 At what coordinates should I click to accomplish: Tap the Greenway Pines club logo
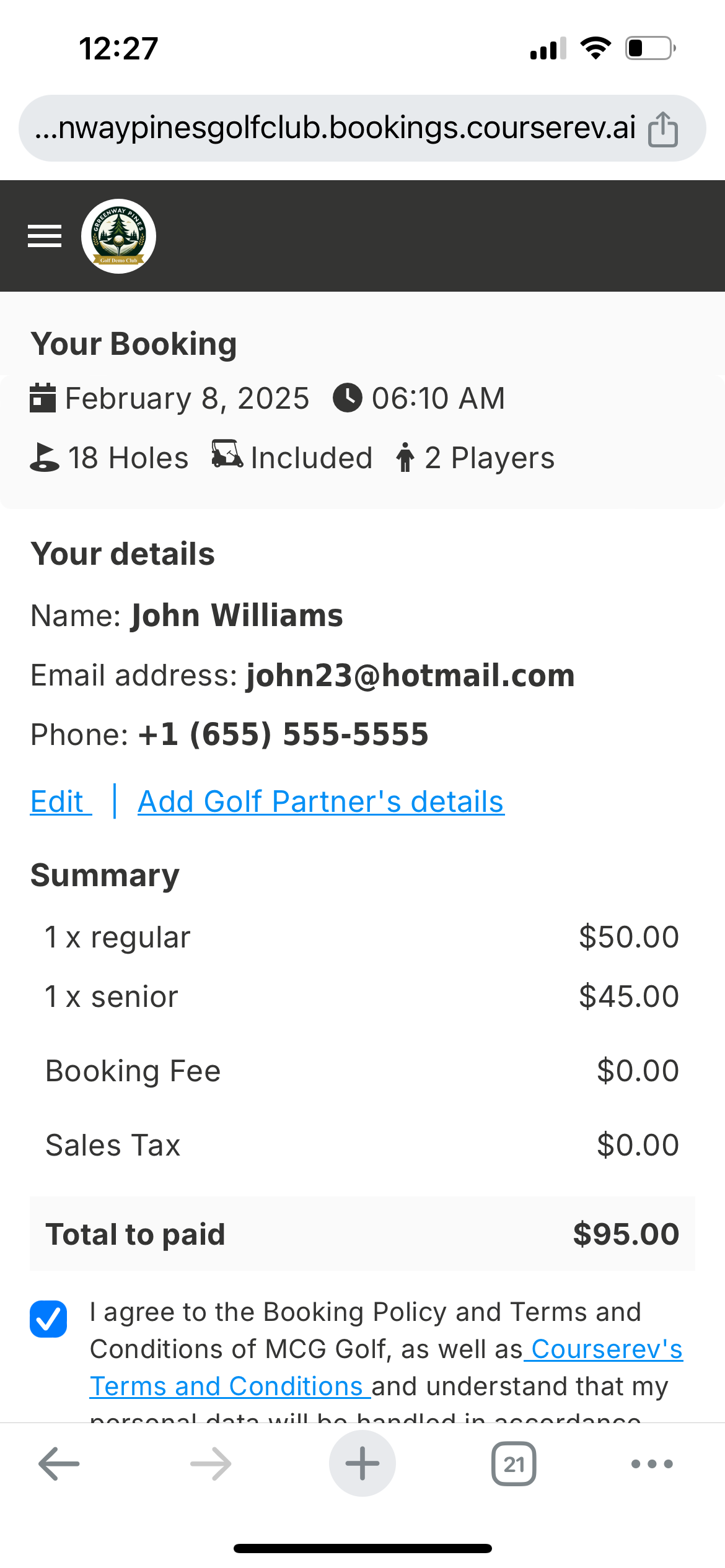118,236
